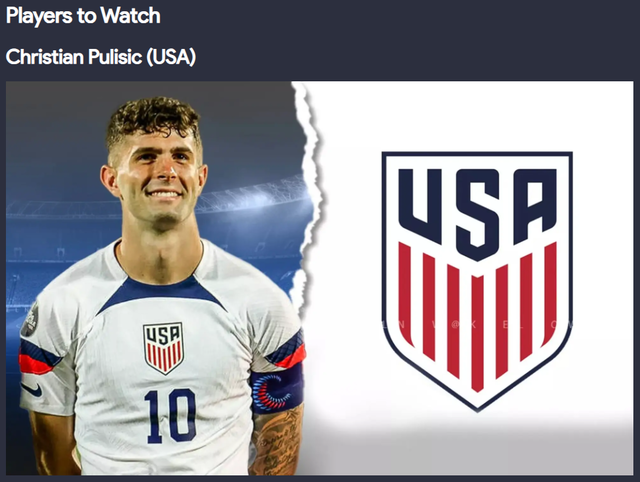Select the 'Christian Pulisic (USA)' subheading
640x482 pixels.
101,57
